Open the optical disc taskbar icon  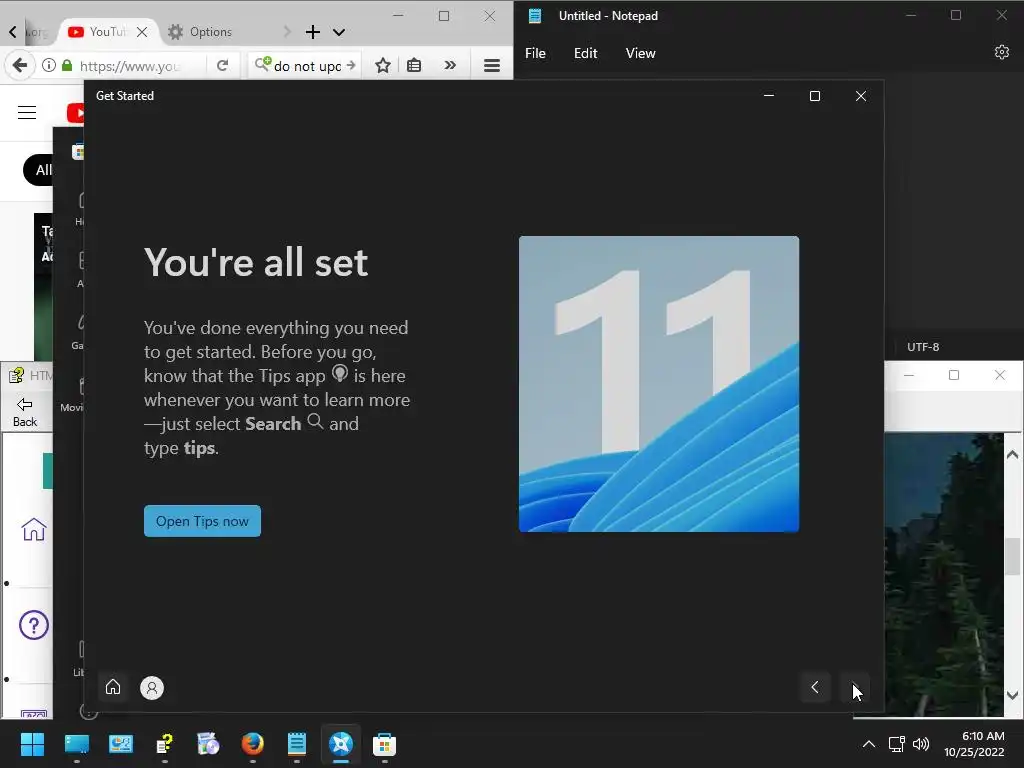[208, 744]
